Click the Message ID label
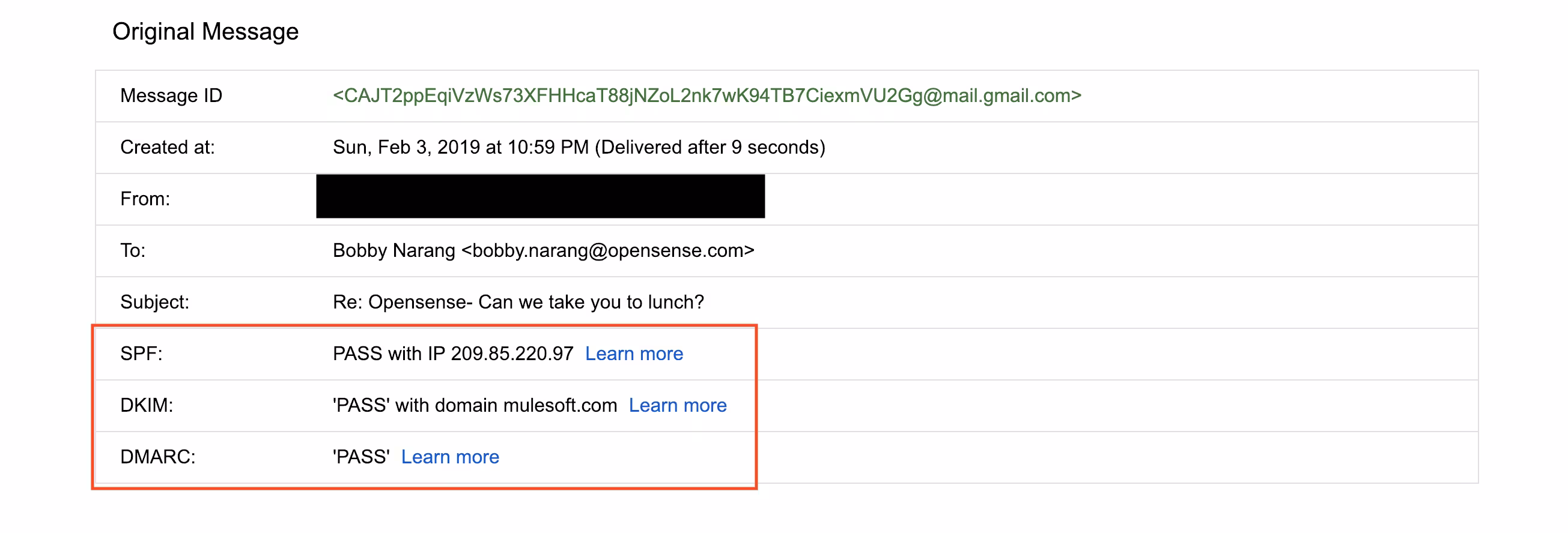This screenshot has width=1568, height=533. click(x=171, y=95)
